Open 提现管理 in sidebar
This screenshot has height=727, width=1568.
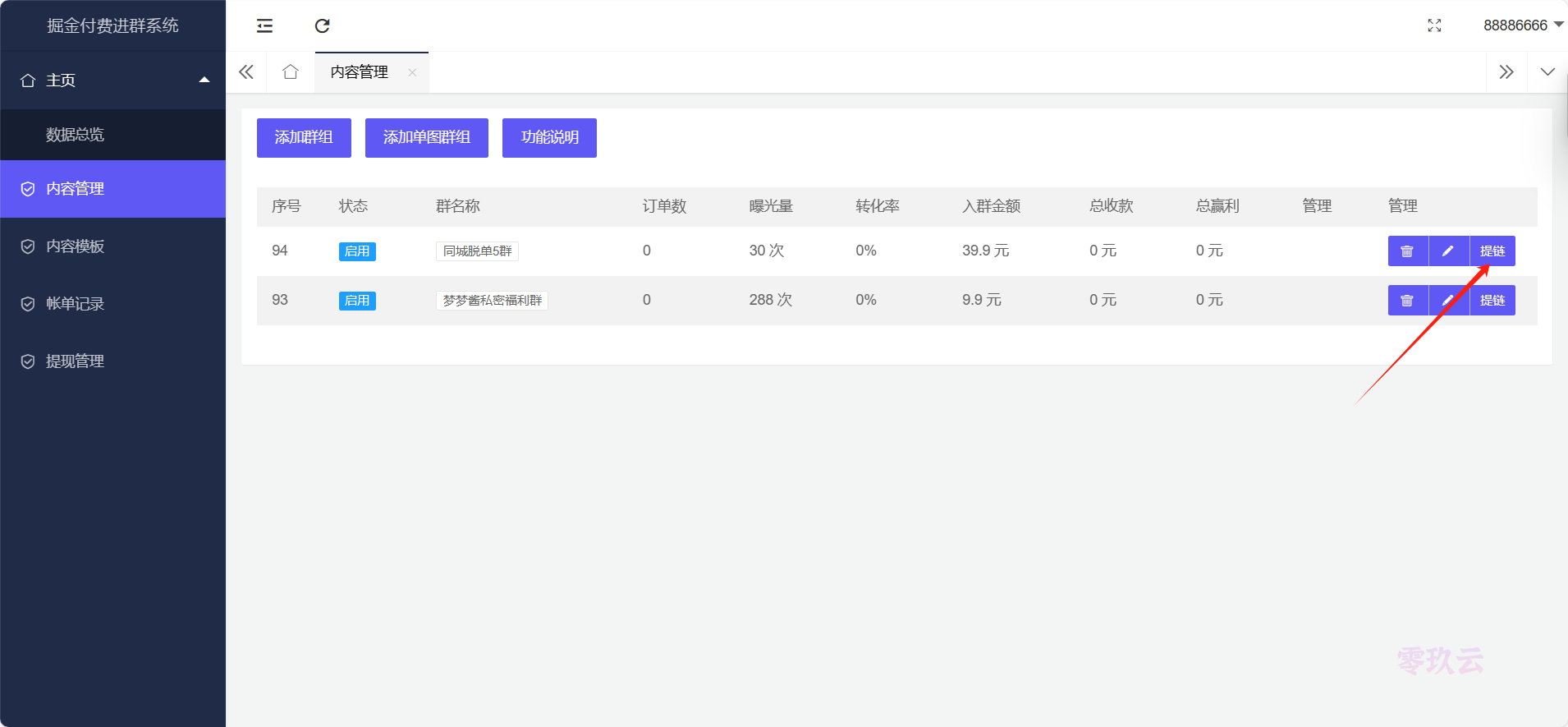[113, 361]
